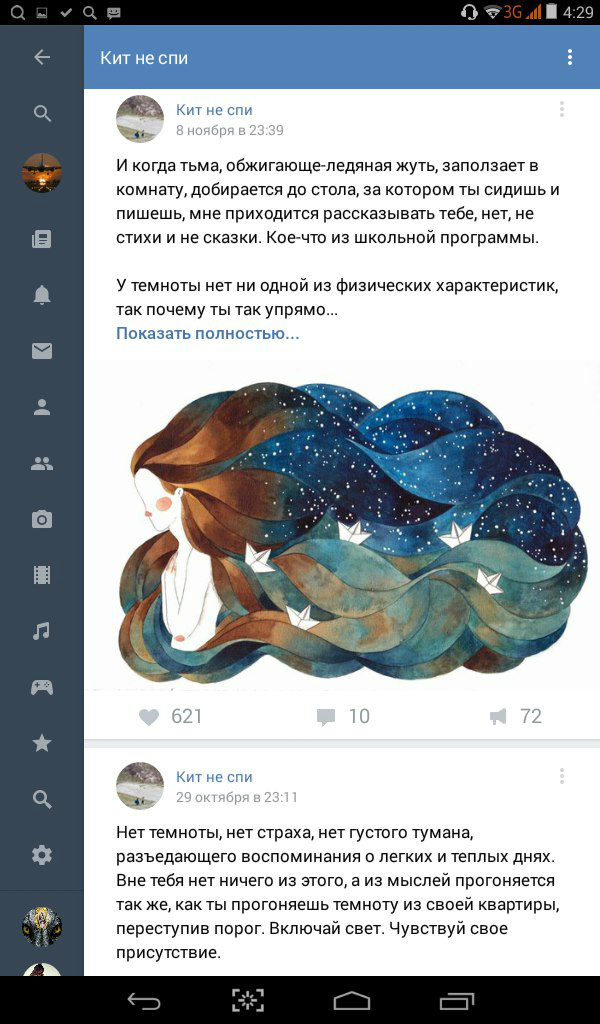The width and height of the screenshot is (600, 1024).
Task: Open the music note icon
Action: tap(42, 631)
